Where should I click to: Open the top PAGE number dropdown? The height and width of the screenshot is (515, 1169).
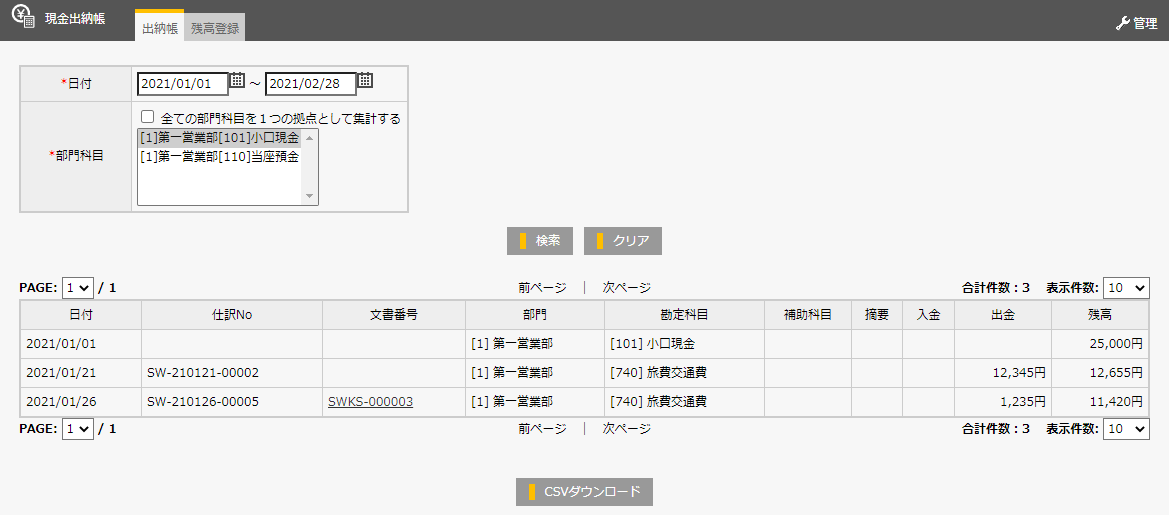[x=78, y=288]
